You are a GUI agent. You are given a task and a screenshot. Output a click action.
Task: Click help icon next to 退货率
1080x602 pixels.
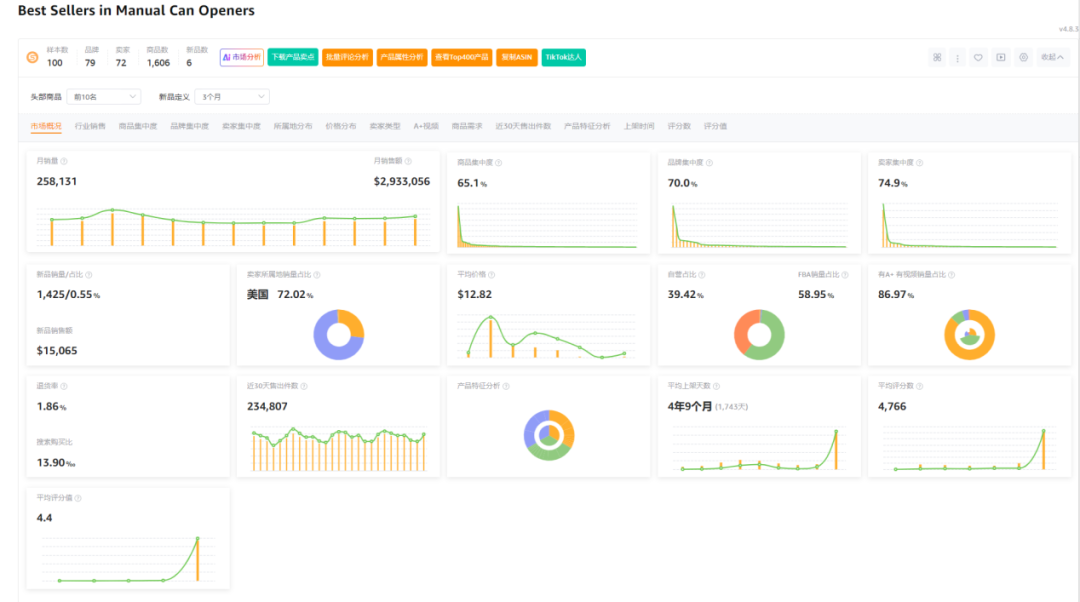tap(64, 386)
